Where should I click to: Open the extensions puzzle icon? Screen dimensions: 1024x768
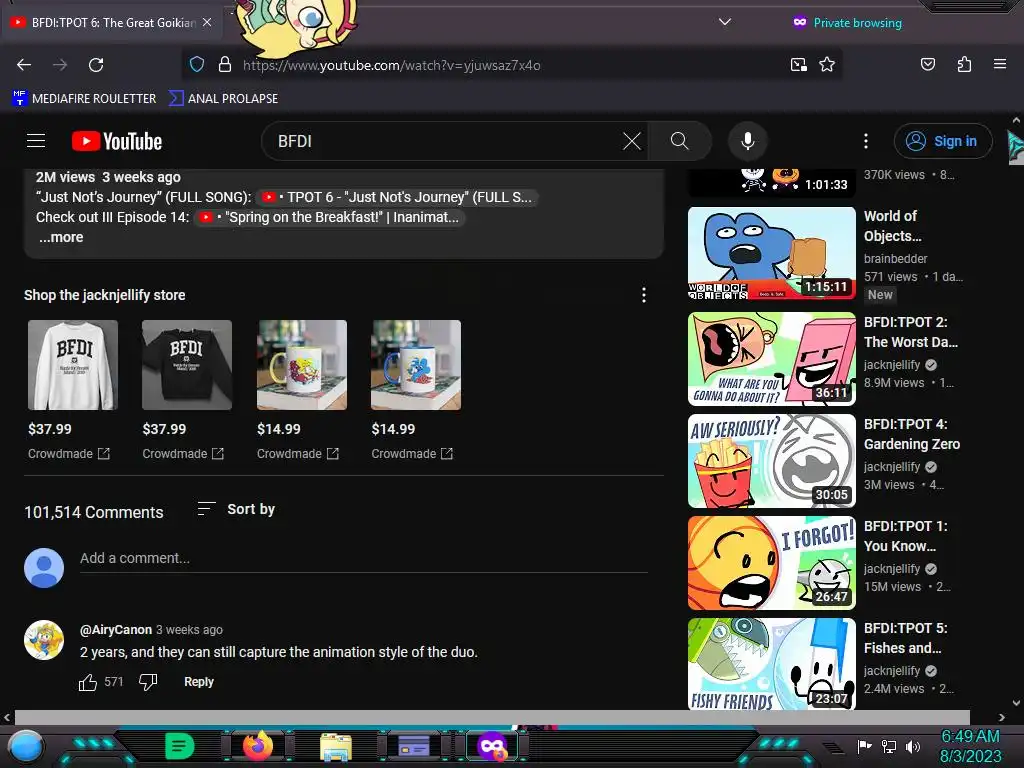(x=964, y=64)
